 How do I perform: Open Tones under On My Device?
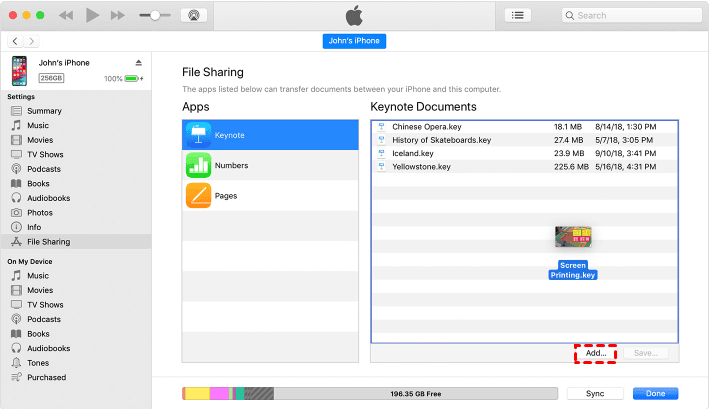click(38, 363)
